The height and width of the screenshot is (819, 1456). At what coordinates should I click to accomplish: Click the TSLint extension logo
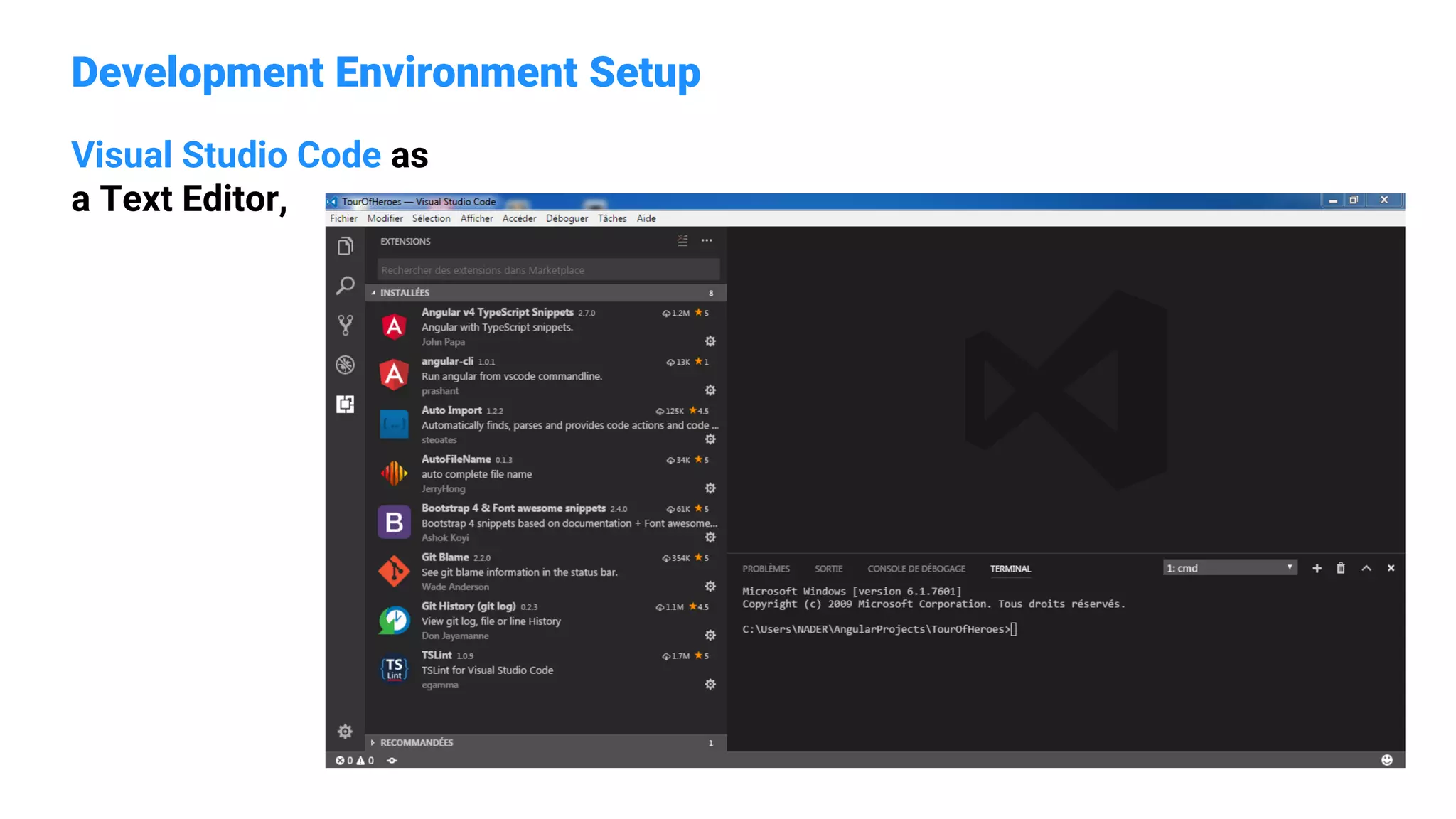click(394, 668)
